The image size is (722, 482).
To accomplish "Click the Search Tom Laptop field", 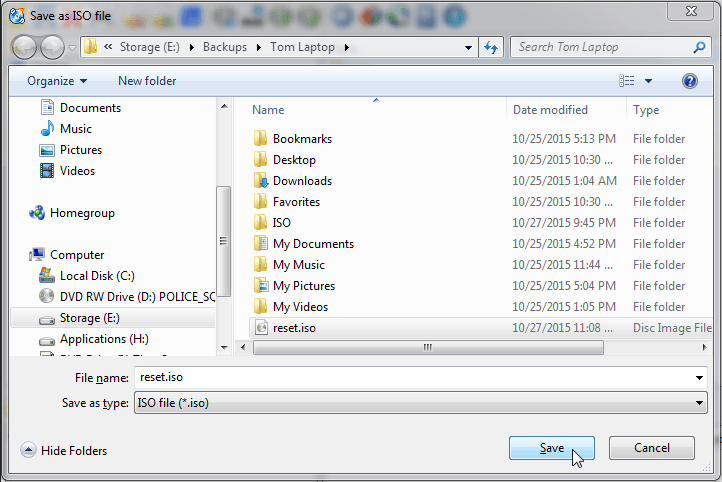I will pos(600,47).
